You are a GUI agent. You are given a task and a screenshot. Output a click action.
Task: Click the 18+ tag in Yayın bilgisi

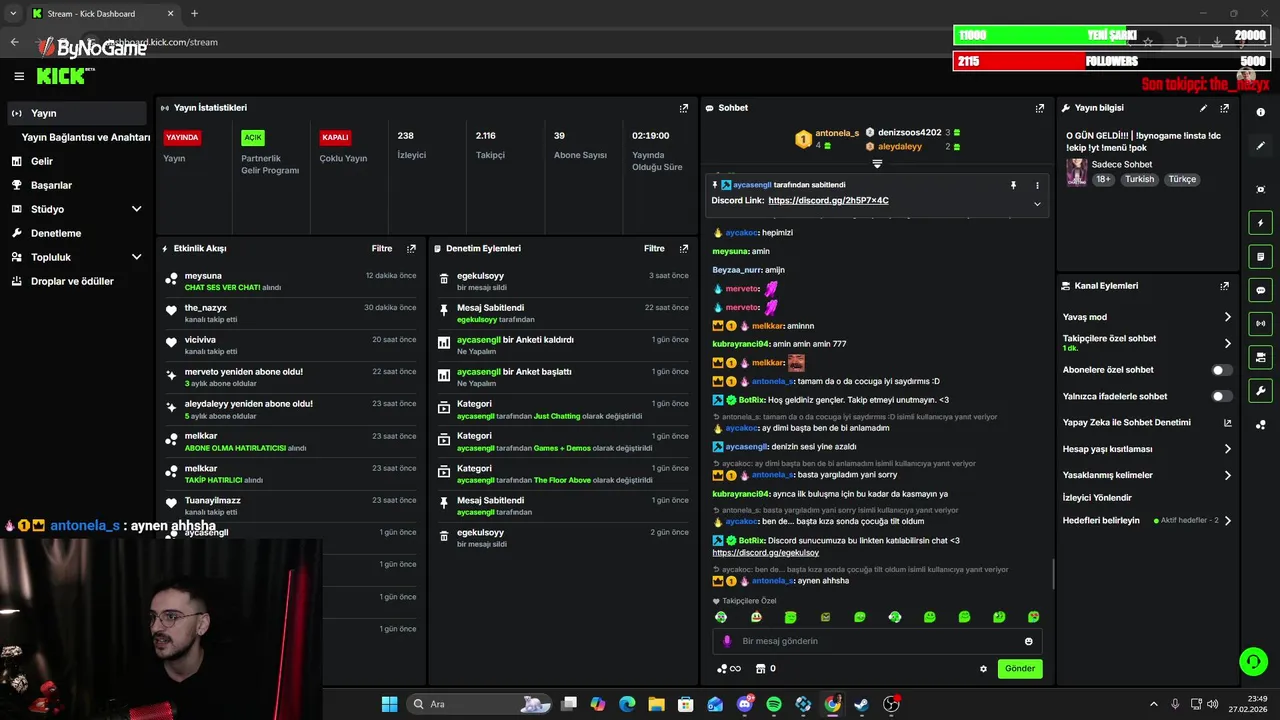coord(1103,179)
